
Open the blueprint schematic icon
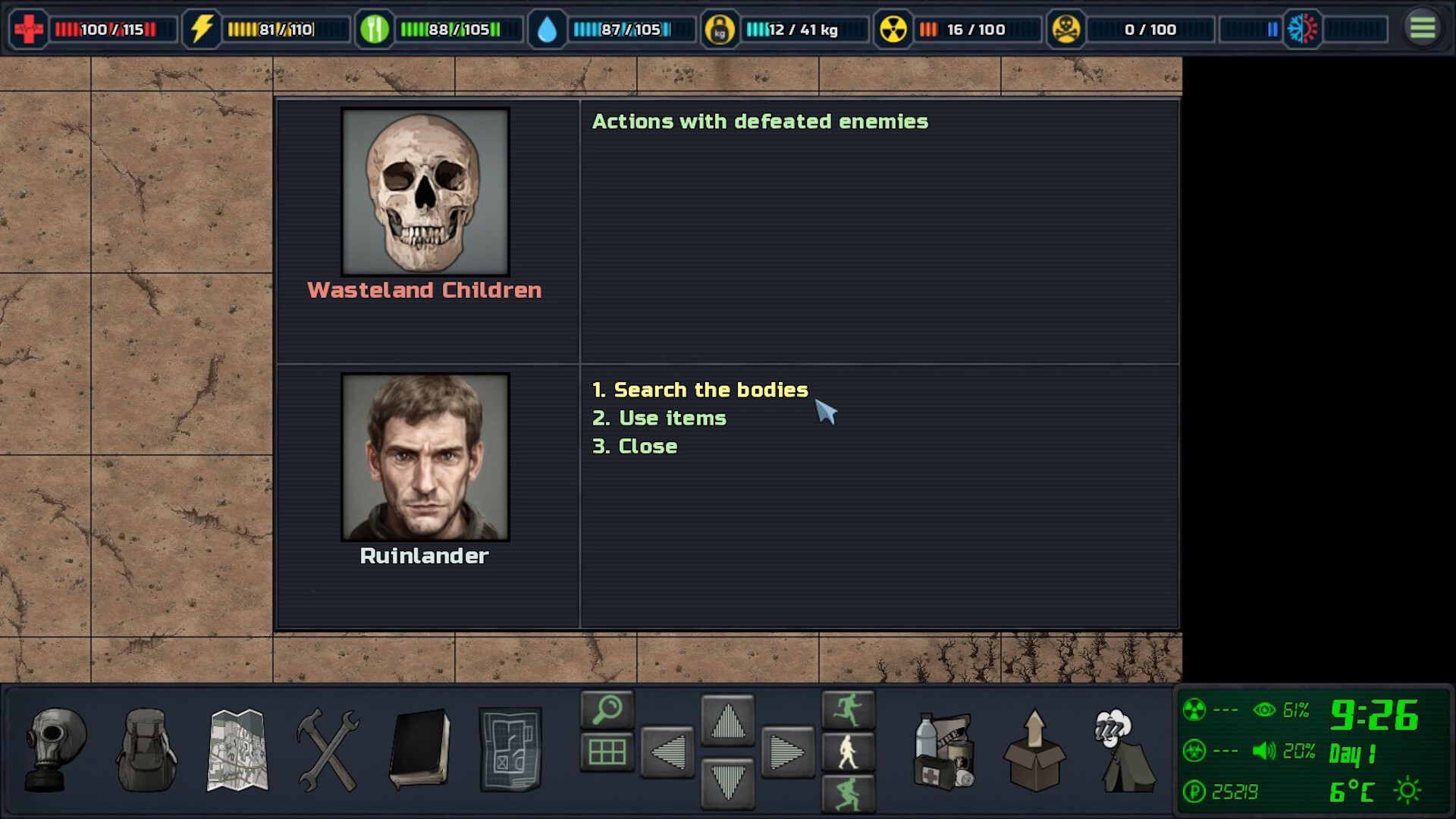[510, 749]
